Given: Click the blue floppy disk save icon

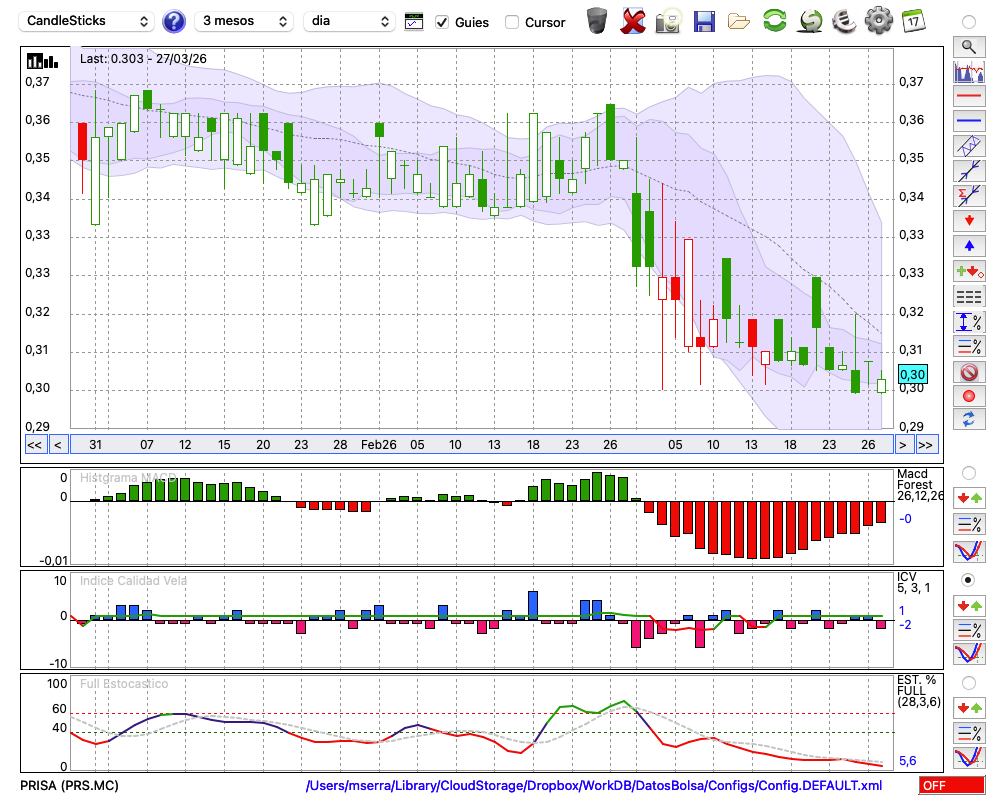Looking at the screenshot, I should click(704, 21).
